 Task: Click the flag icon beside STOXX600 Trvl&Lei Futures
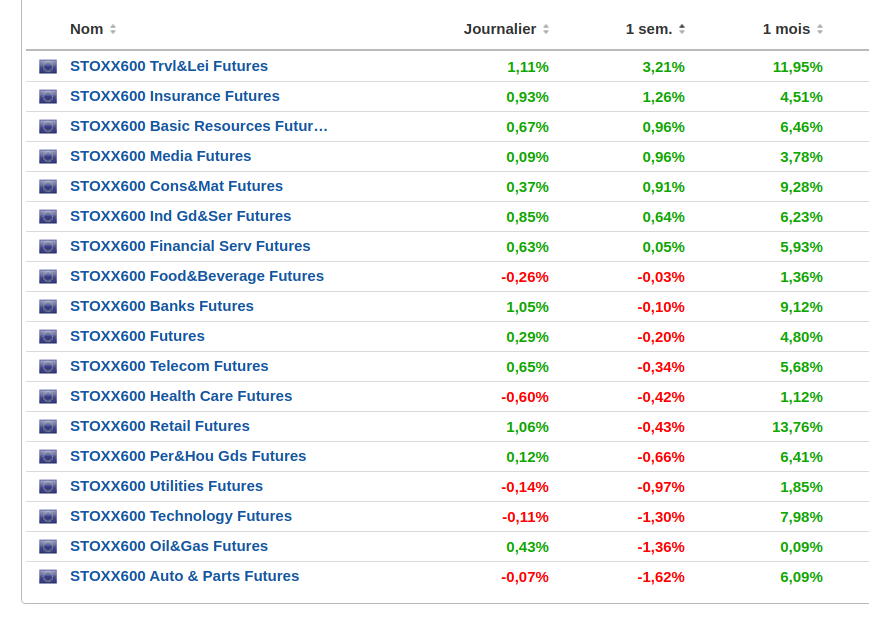click(x=48, y=67)
